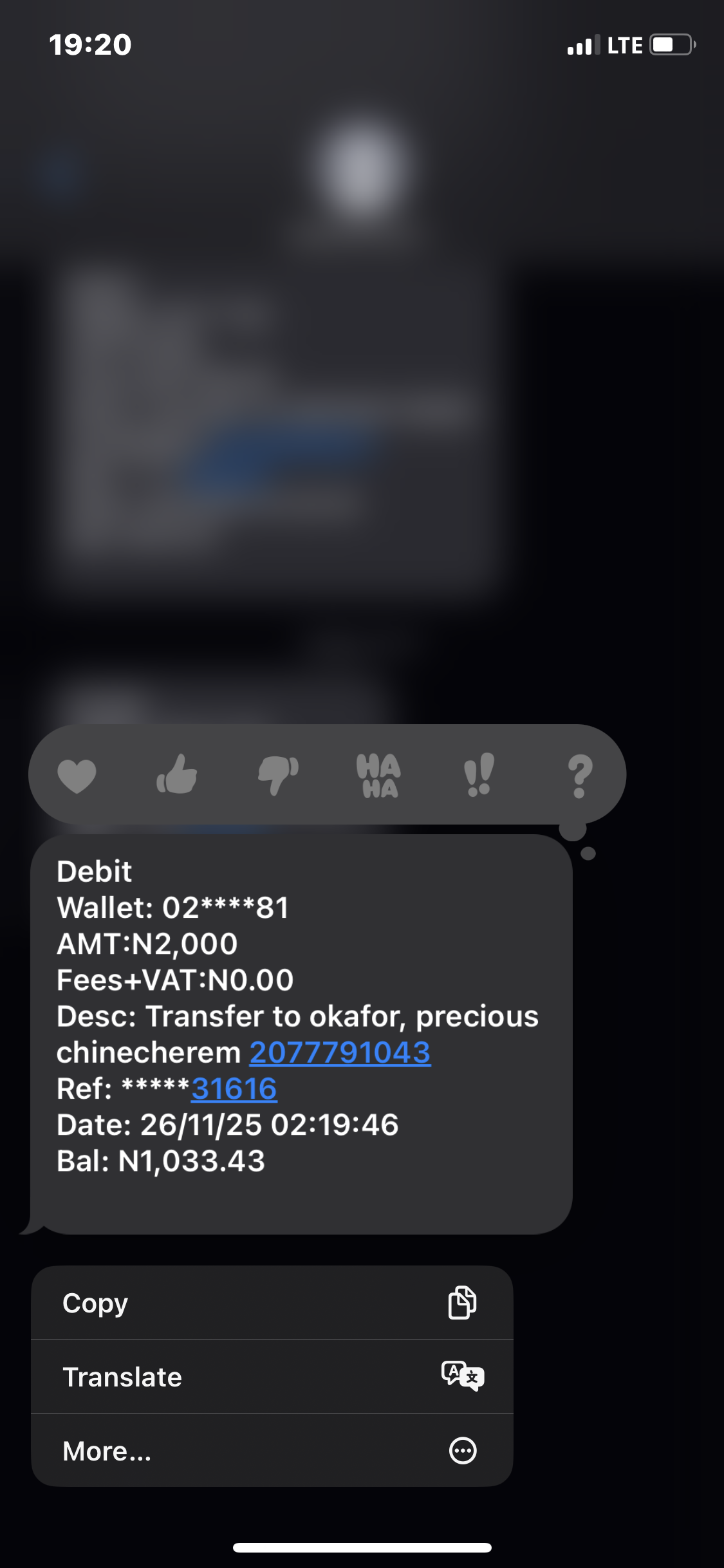
Task: Select the thumbs down reaction
Action: (x=278, y=775)
